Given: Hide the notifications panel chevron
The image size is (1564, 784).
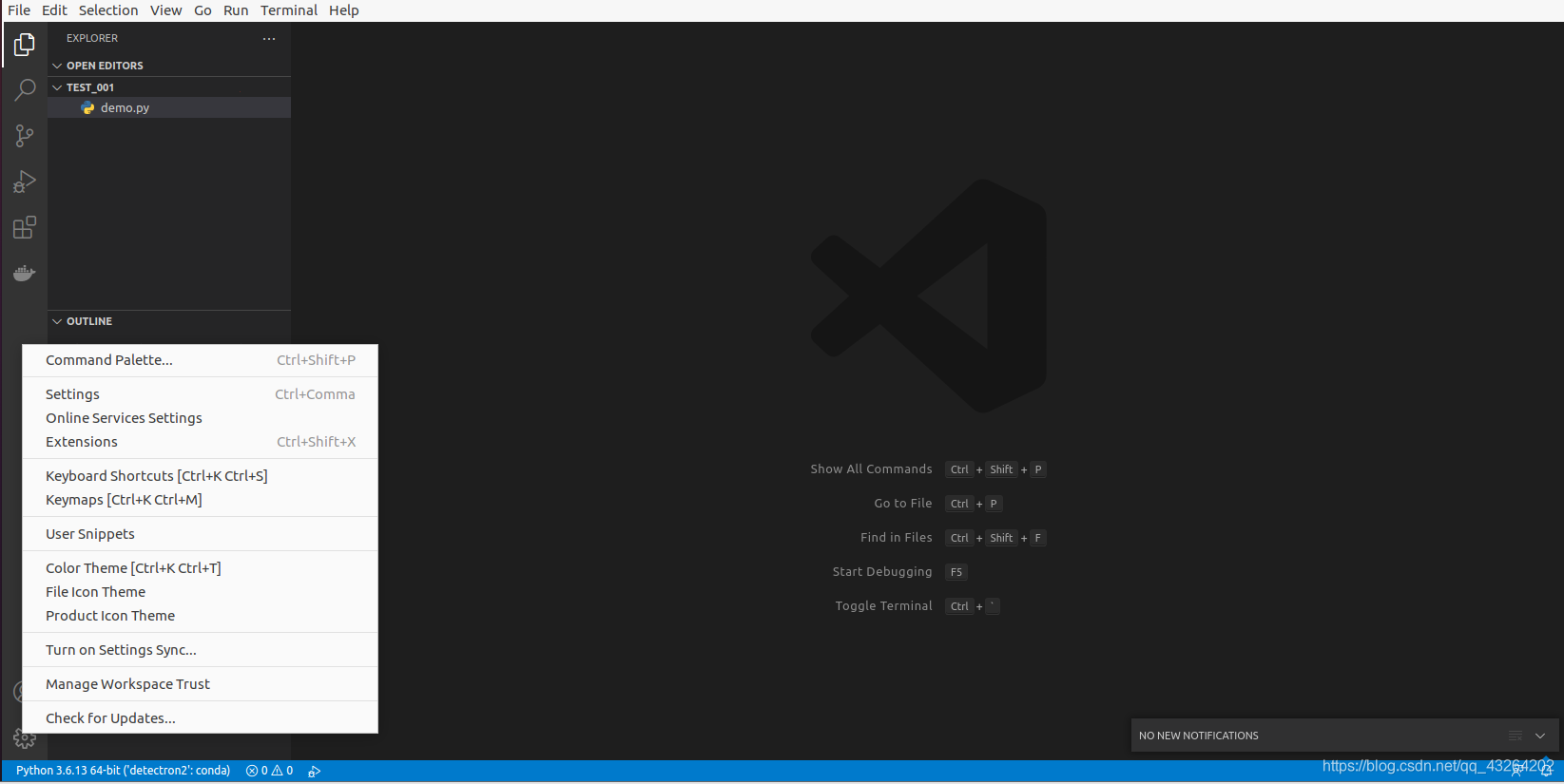Looking at the screenshot, I should (x=1540, y=736).
